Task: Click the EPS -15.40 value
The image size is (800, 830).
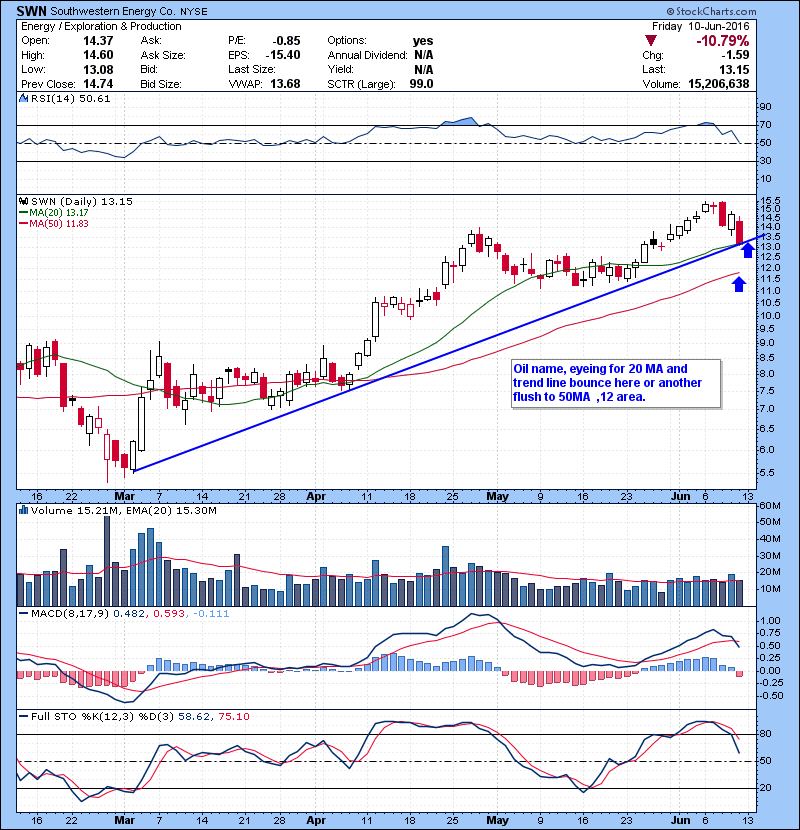Action: (x=283, y=55)
